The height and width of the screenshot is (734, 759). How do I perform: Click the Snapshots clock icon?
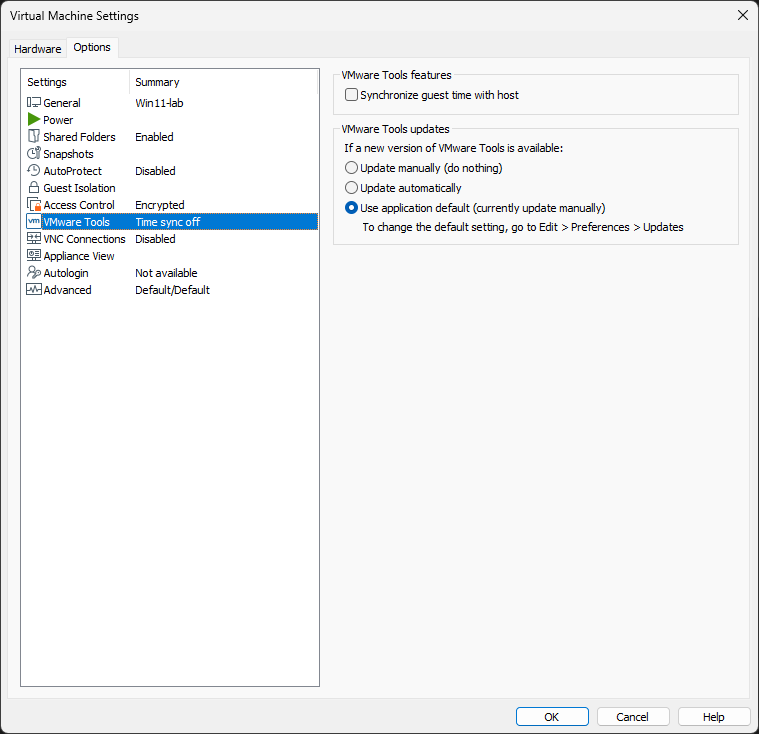[x=33, y=153]
